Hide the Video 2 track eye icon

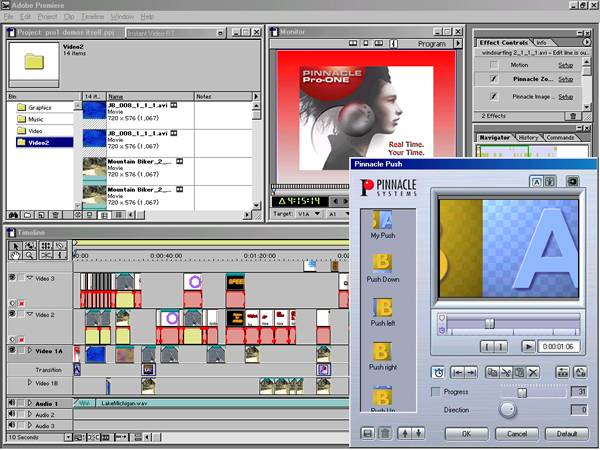(x=12, y=314)
